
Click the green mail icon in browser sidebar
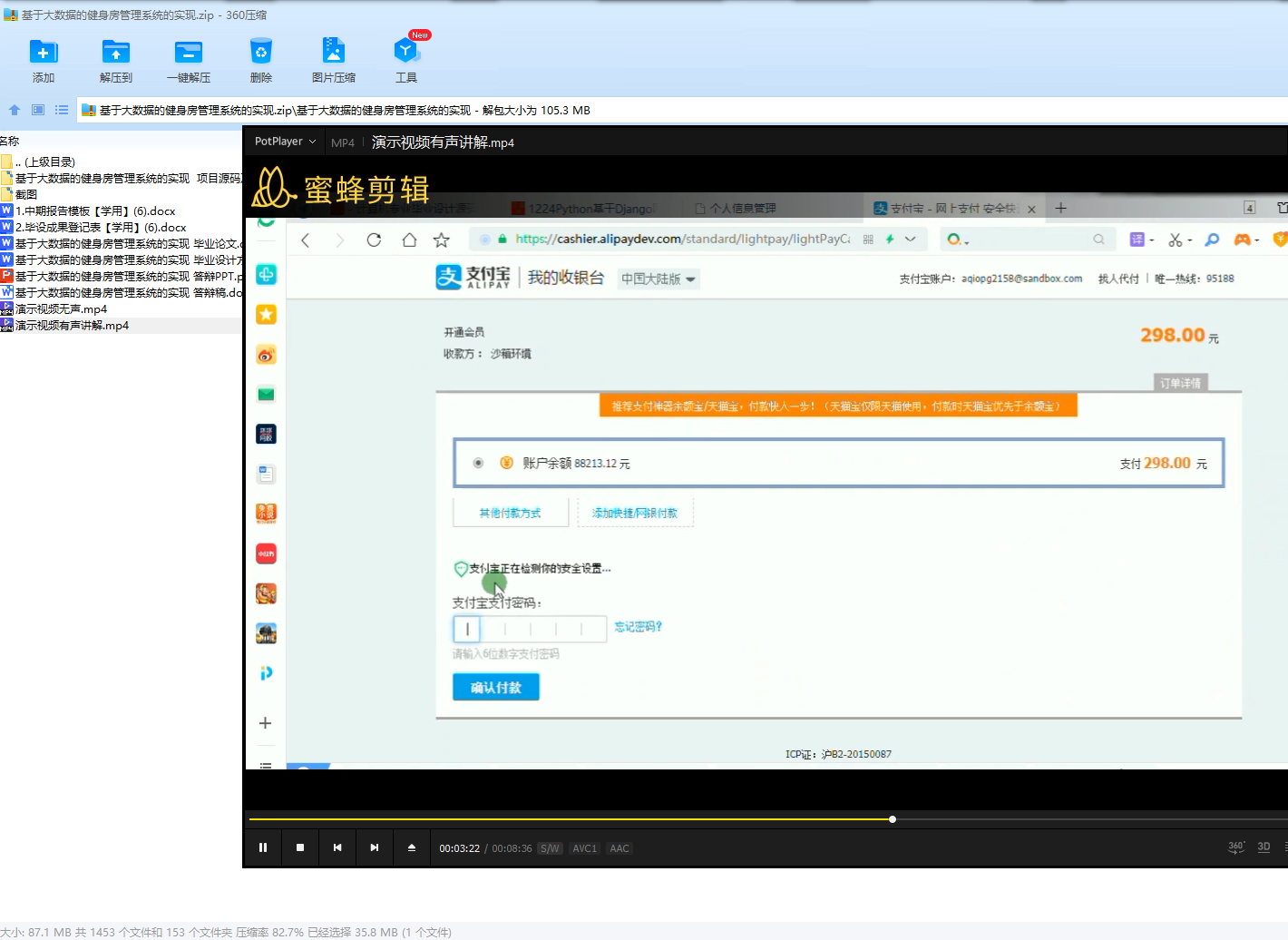click(266, 394)
